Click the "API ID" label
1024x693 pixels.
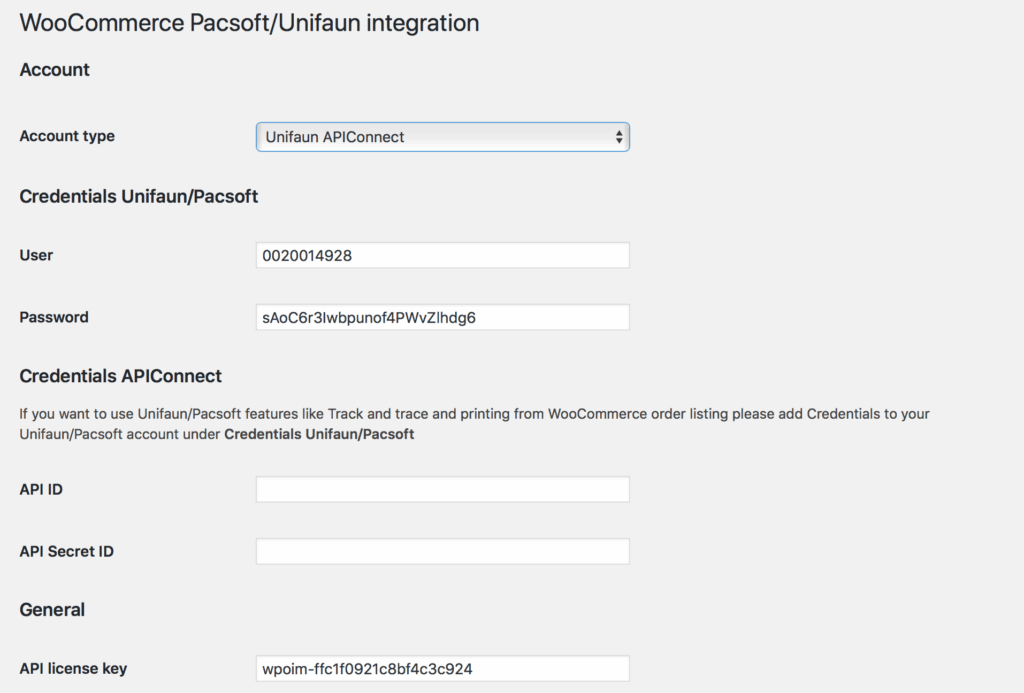[42, 489]
